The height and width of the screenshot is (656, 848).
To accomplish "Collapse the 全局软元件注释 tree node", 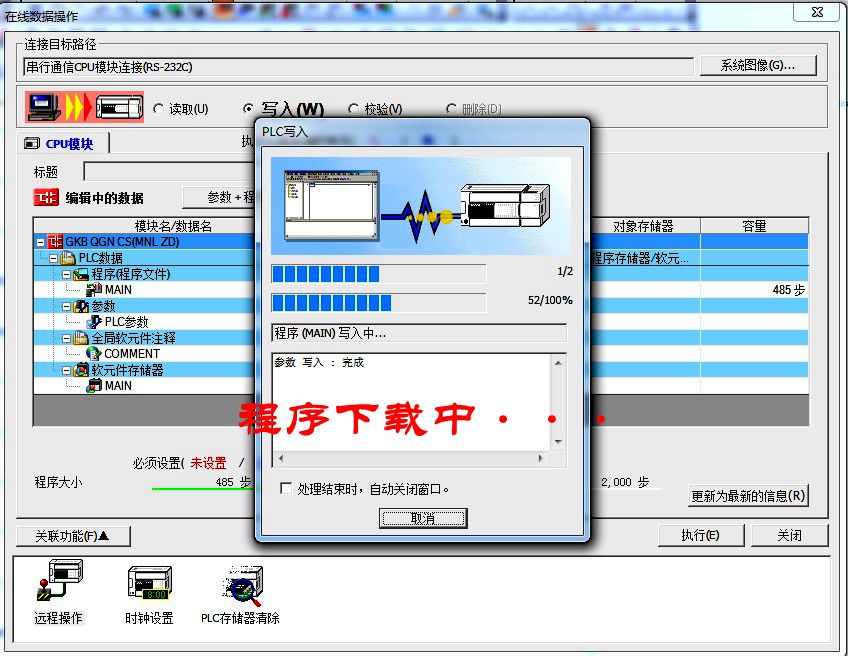I will [x=67, y=339].
